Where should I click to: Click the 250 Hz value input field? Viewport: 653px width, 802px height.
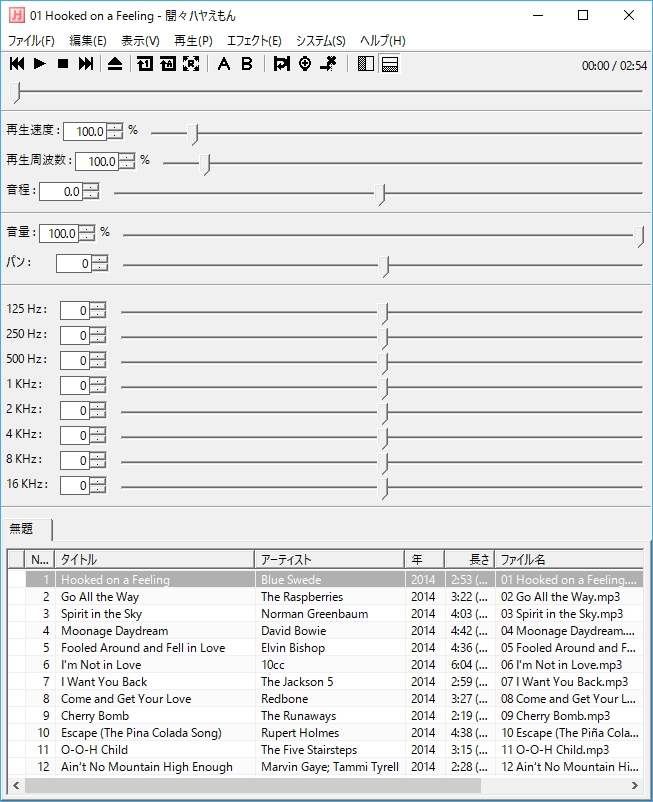coord(75,336)
